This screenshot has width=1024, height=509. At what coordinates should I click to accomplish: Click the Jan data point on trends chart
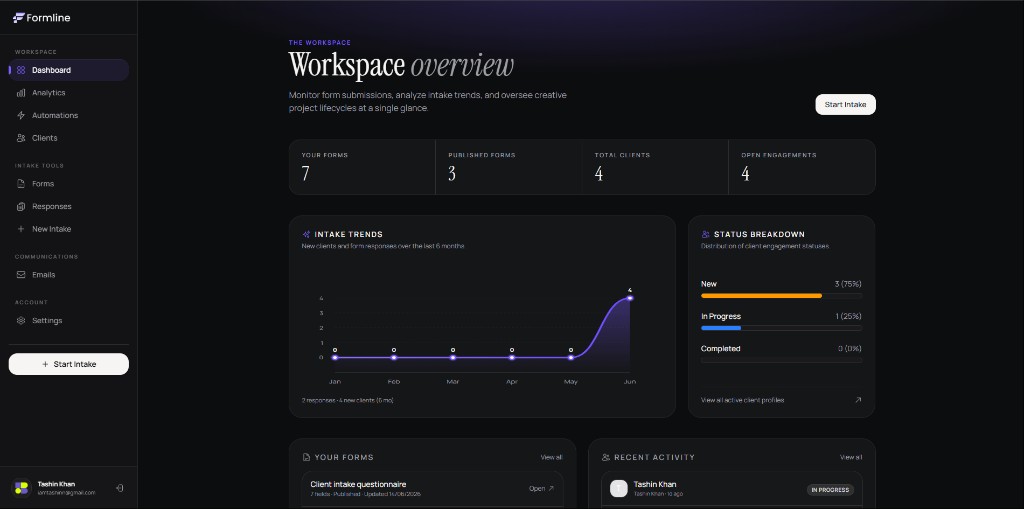pos(335,357)
